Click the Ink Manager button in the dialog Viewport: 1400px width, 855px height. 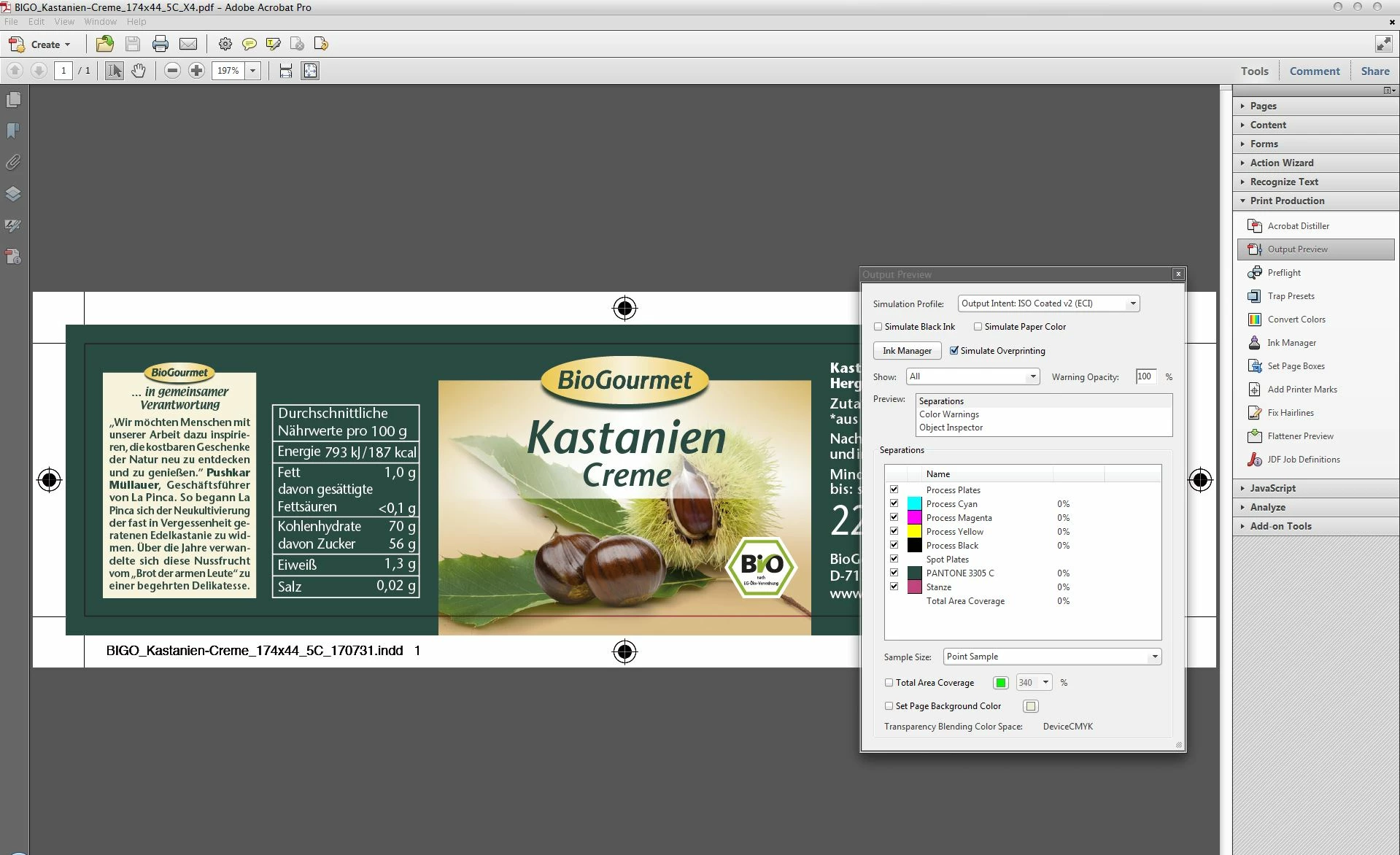tap(907, 351)
